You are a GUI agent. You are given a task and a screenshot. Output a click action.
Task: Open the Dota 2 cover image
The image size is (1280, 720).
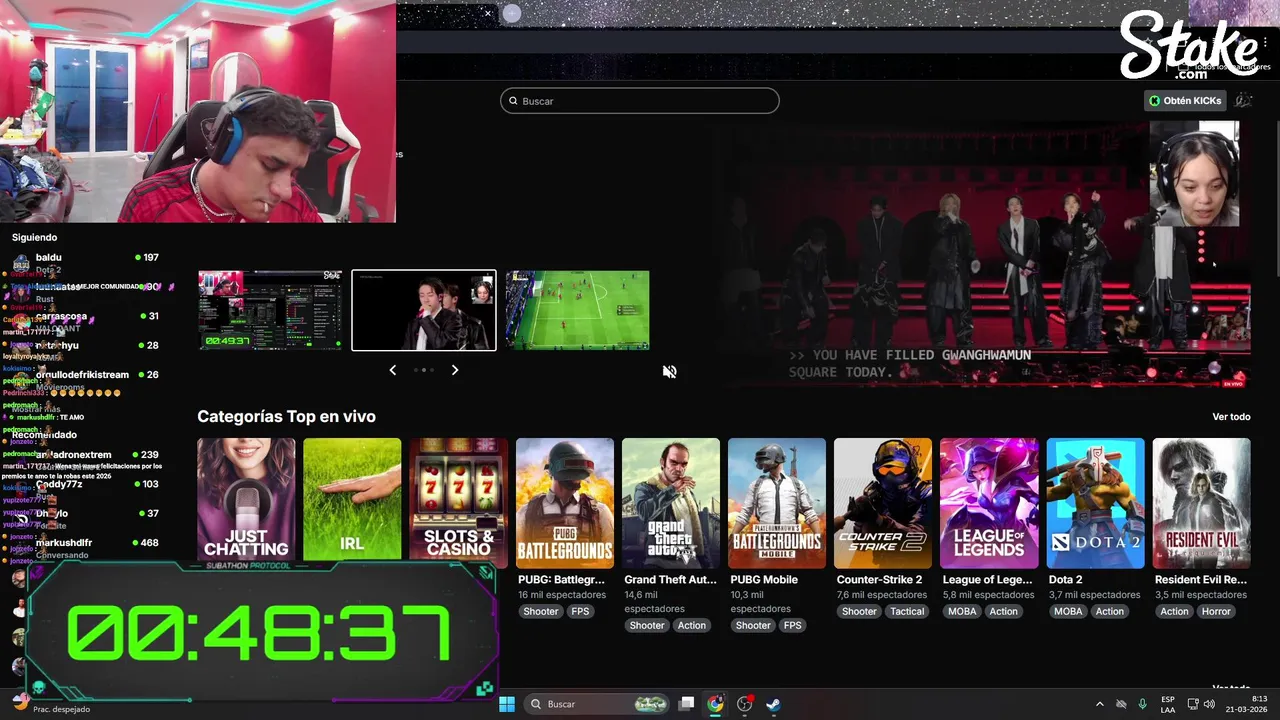pyautogui.click(x=1095, y=503)
